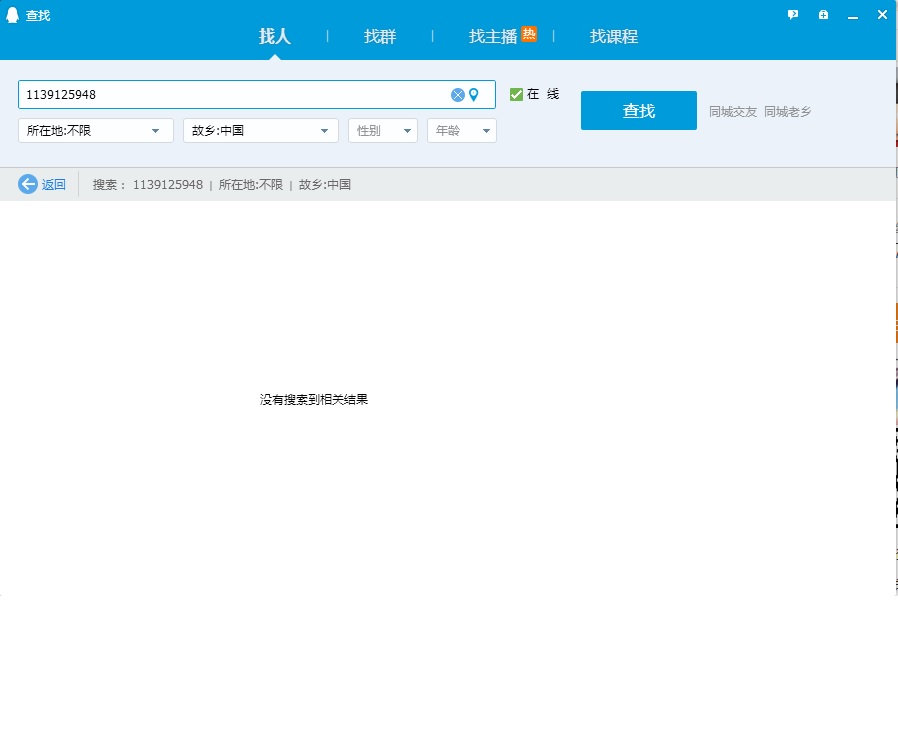This screenshot has height=744, width=898.
Task: Switch to the 找群 tab
Action: tap(380, 37)
